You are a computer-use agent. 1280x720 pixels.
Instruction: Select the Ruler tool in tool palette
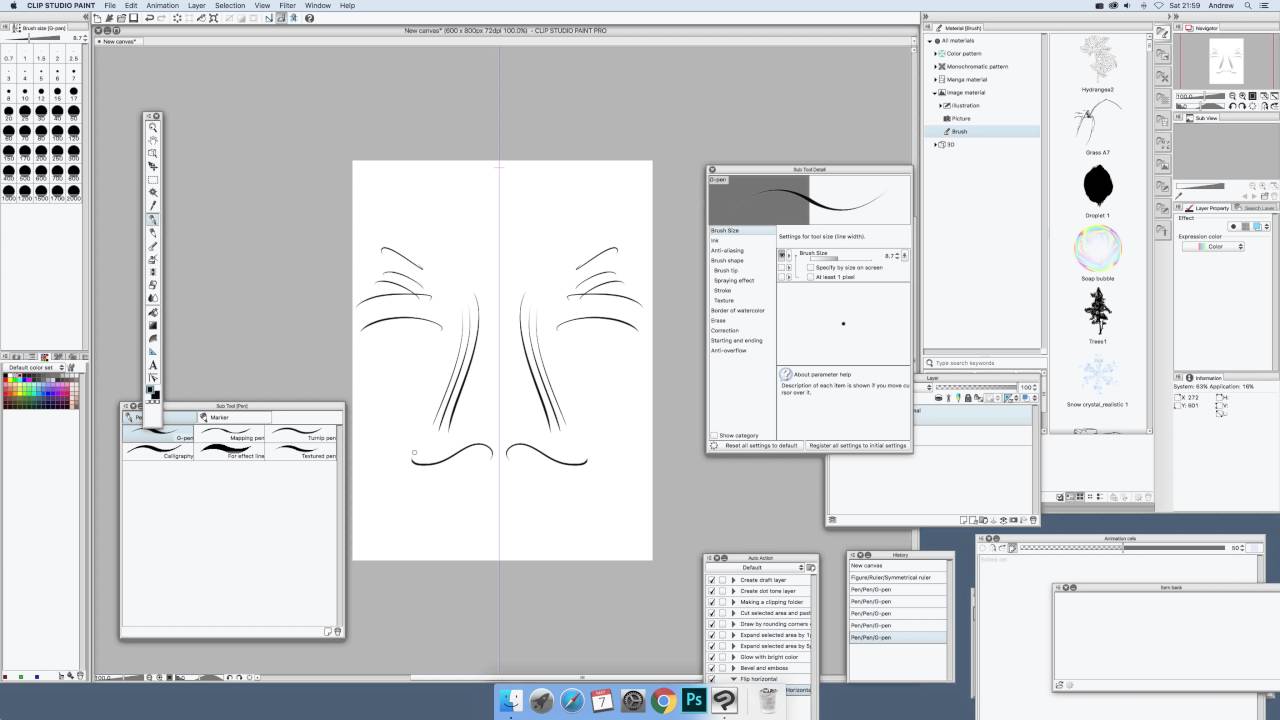point(153,351)
